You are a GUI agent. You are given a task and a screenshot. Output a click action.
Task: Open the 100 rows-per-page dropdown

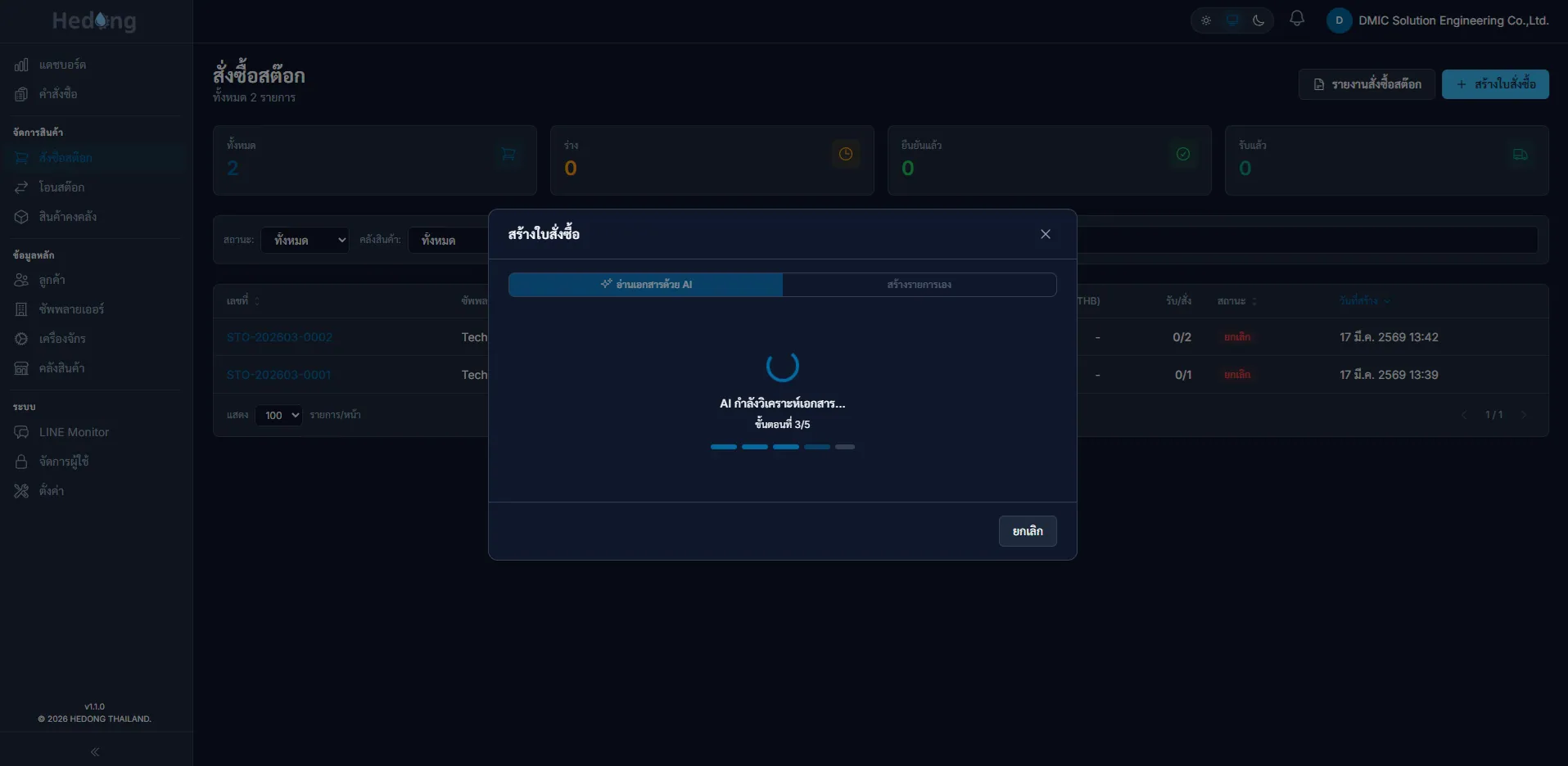click(278, 415)
